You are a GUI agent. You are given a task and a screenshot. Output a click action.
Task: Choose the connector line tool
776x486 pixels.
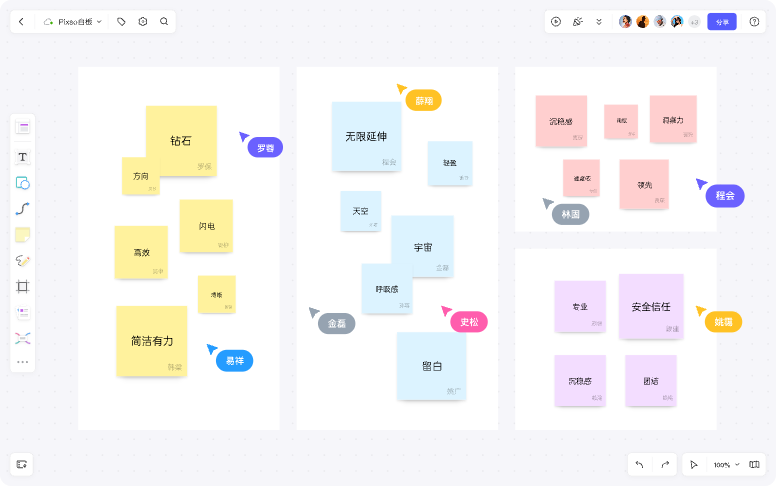23,209
